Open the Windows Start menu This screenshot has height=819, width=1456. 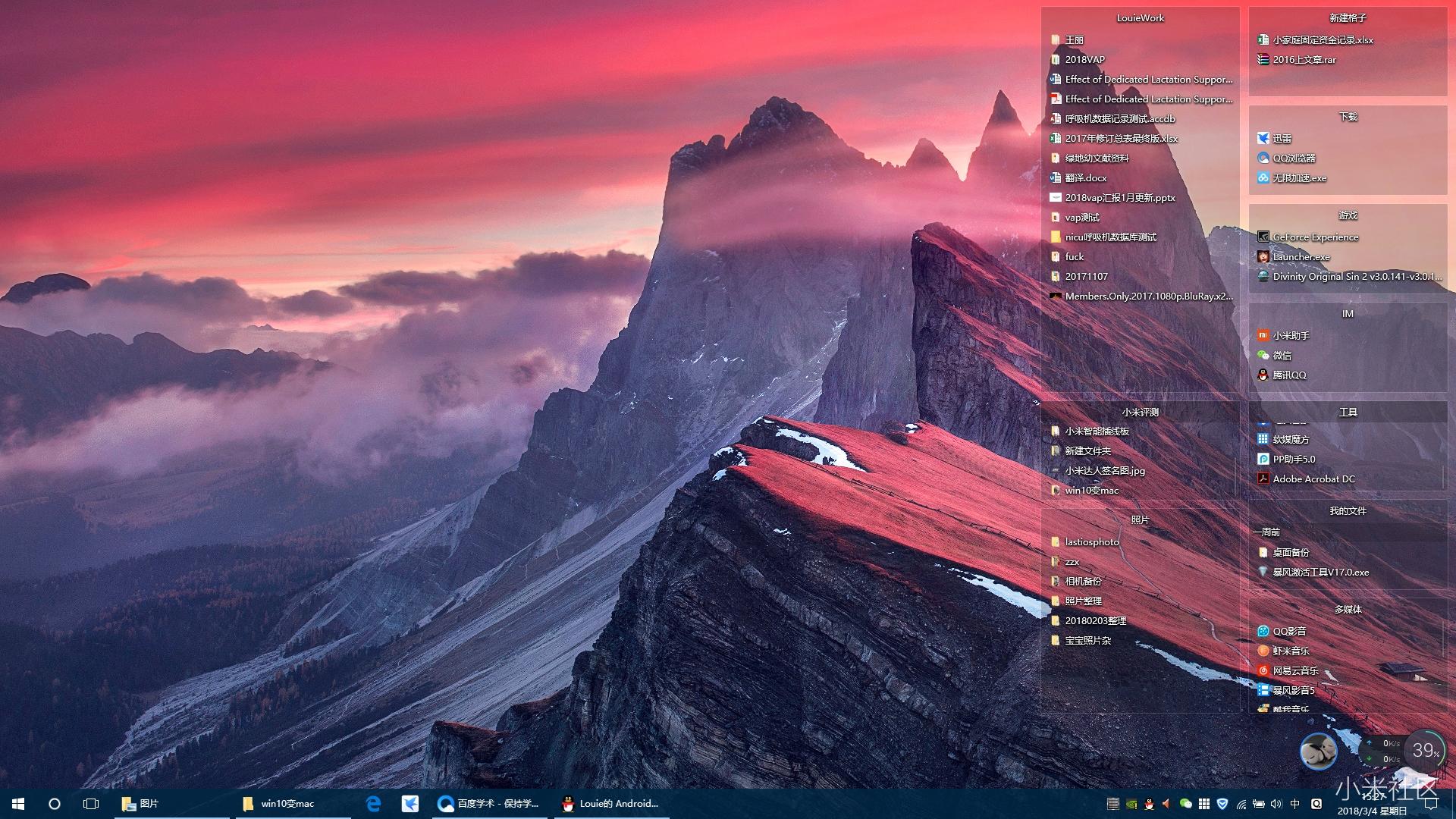coord(18,804)
